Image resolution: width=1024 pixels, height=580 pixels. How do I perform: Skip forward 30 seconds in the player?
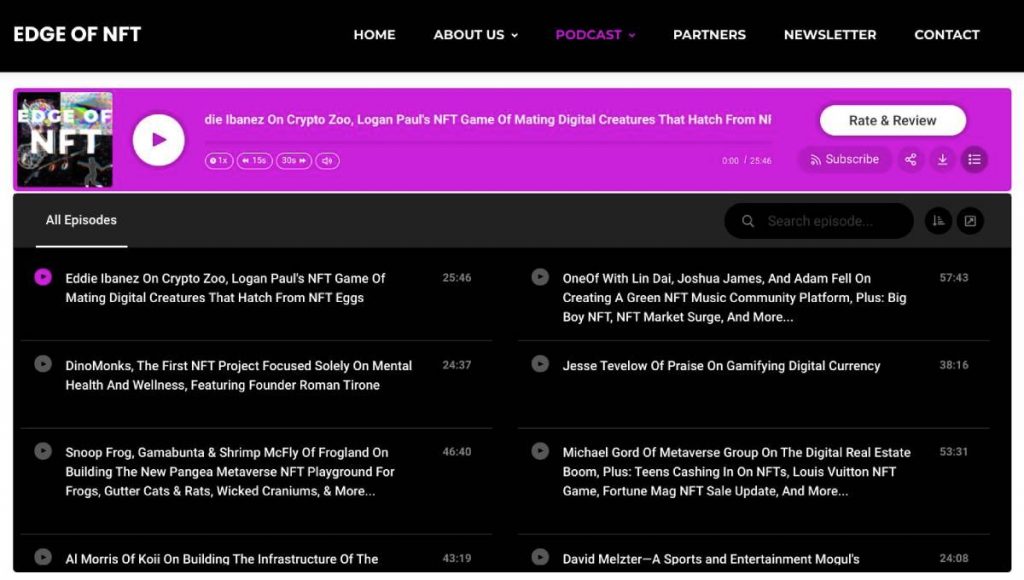[294, 161]
